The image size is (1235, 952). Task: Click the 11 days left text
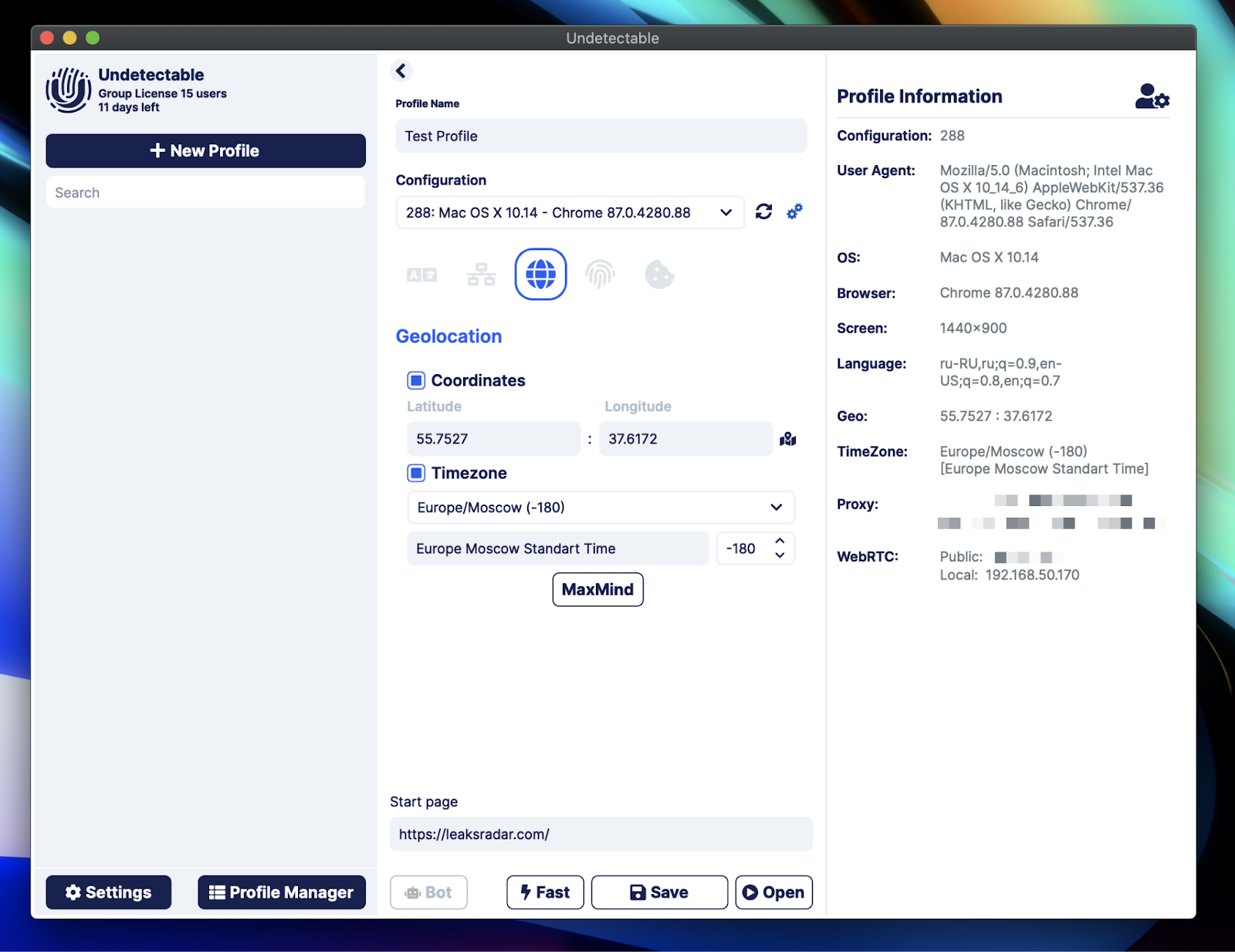[x=128, y=107]
